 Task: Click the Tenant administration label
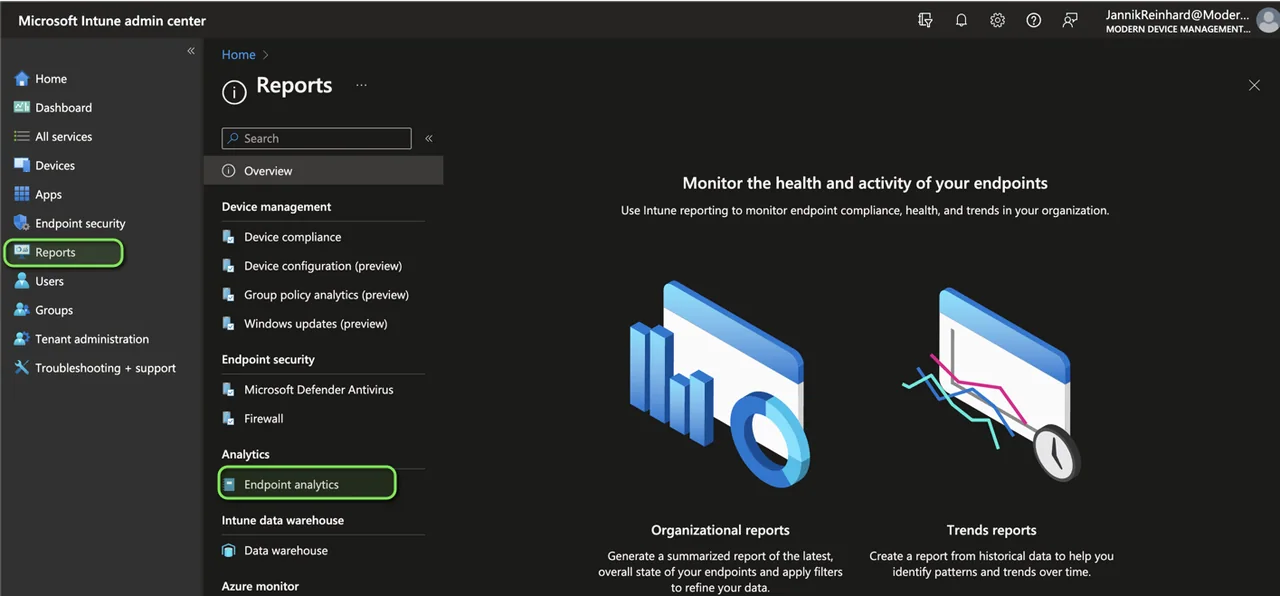click(x=92, y=340)
